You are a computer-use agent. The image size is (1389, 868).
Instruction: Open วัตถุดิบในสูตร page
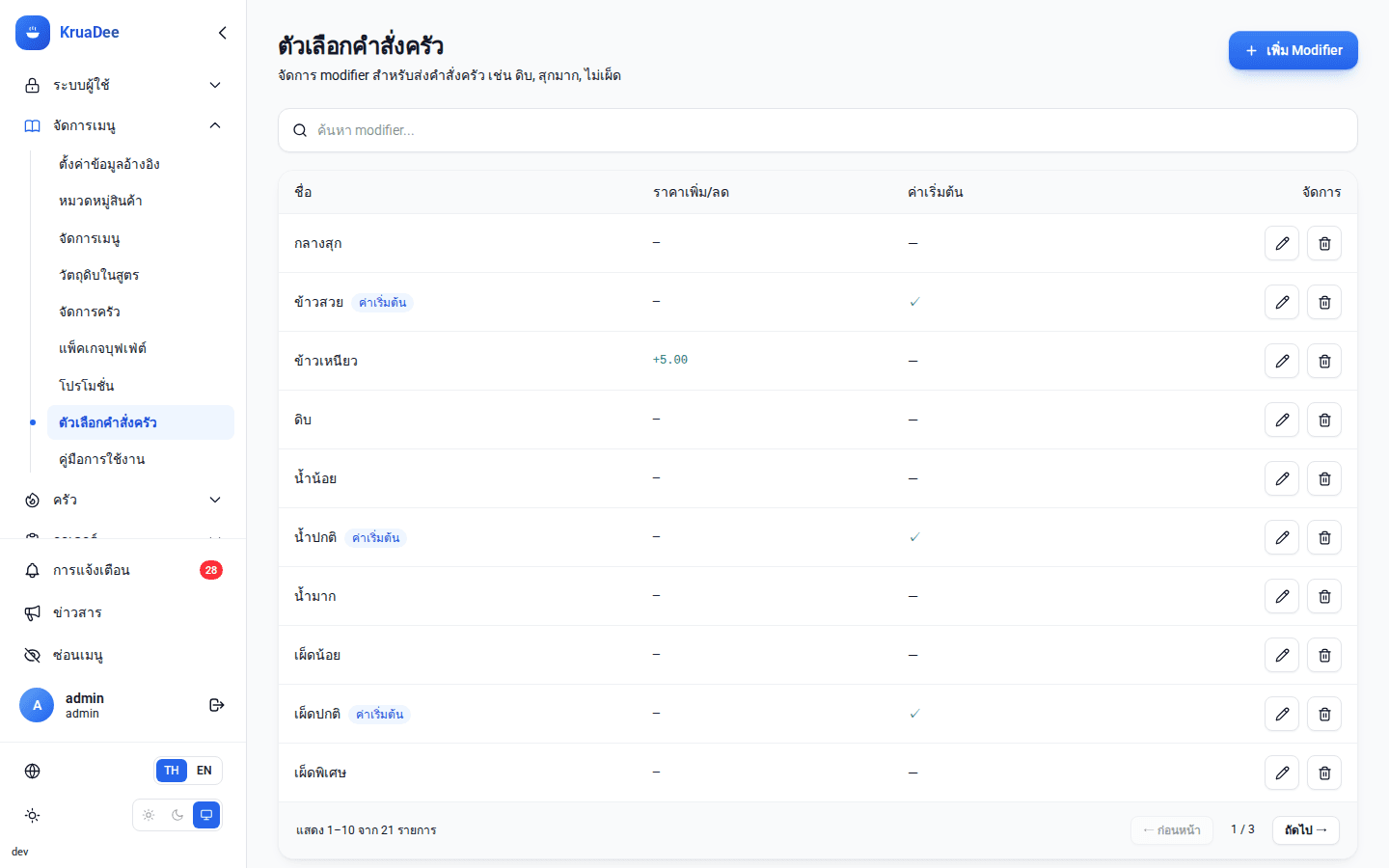pyautogui.click(x=141, y=275)
